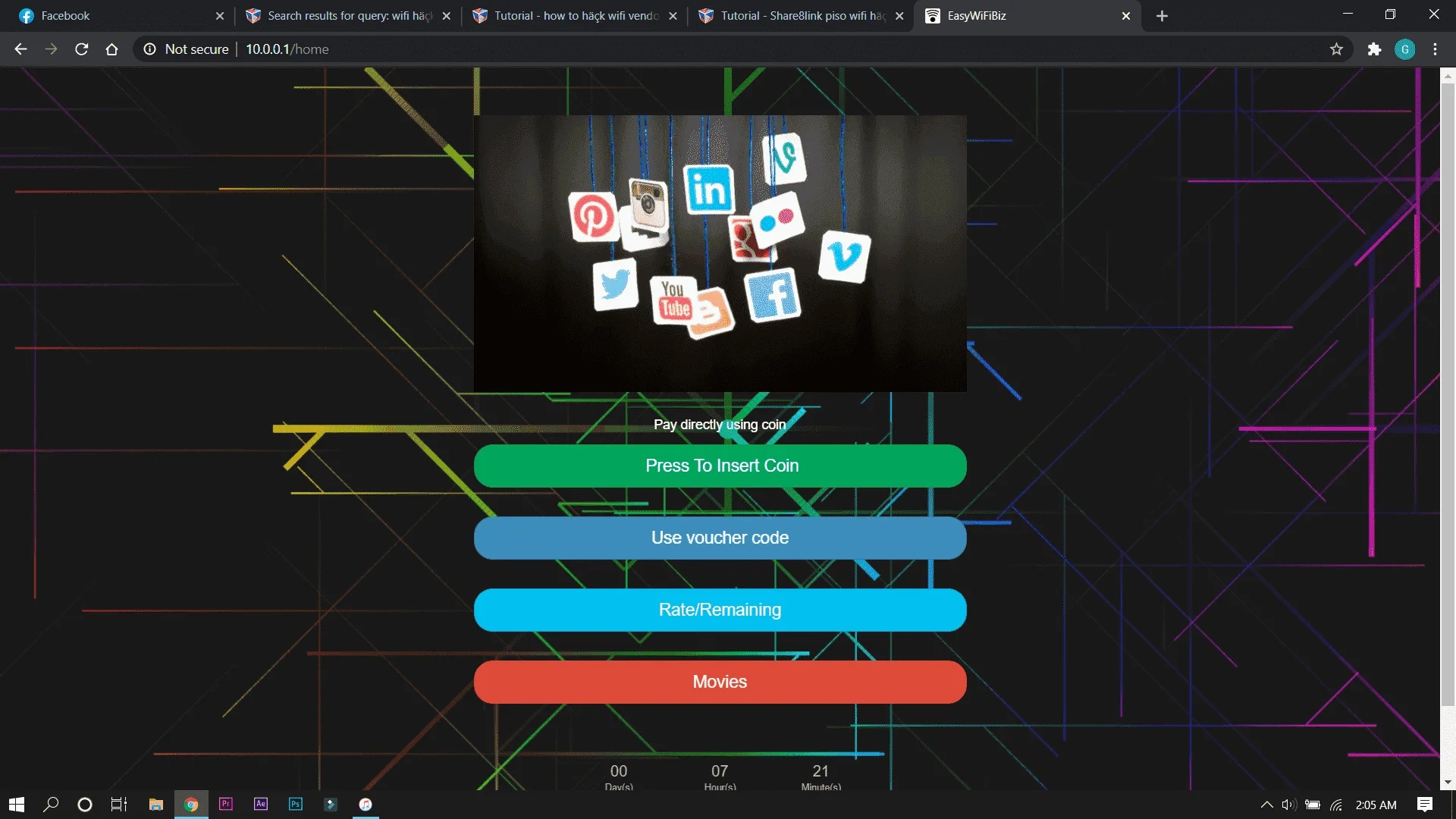Viewport: 1456px width, 819px height.
Task: Launch Cortana from the taskbar
Action: click(85, 805)
